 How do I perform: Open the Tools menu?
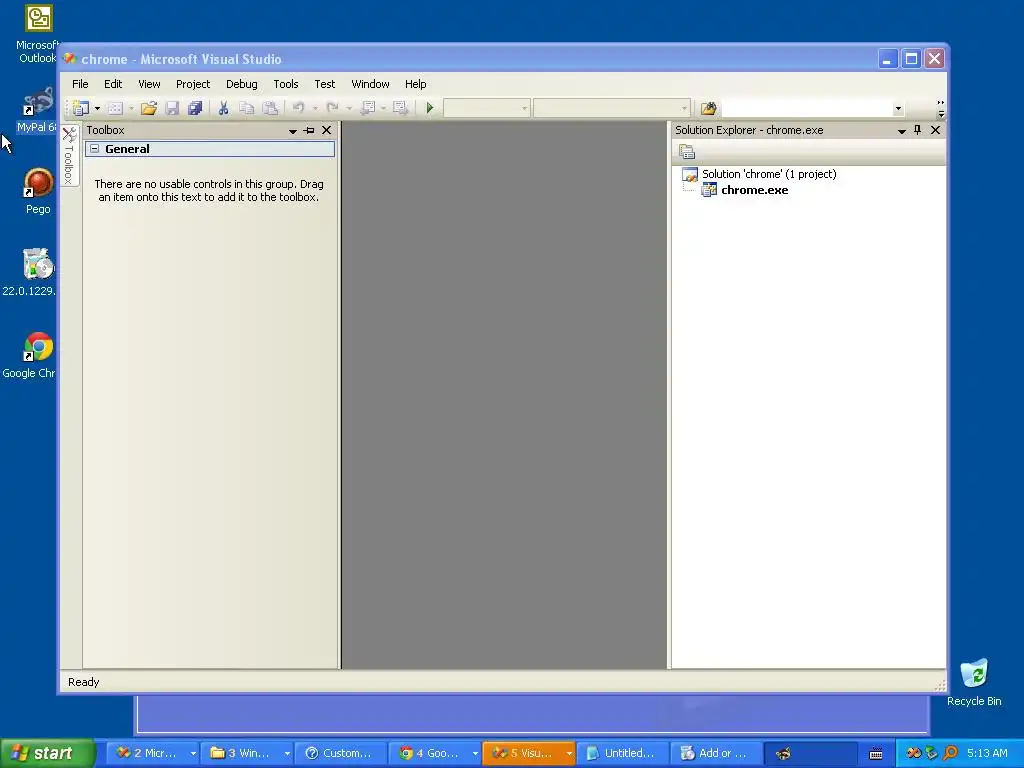(285, 84)
